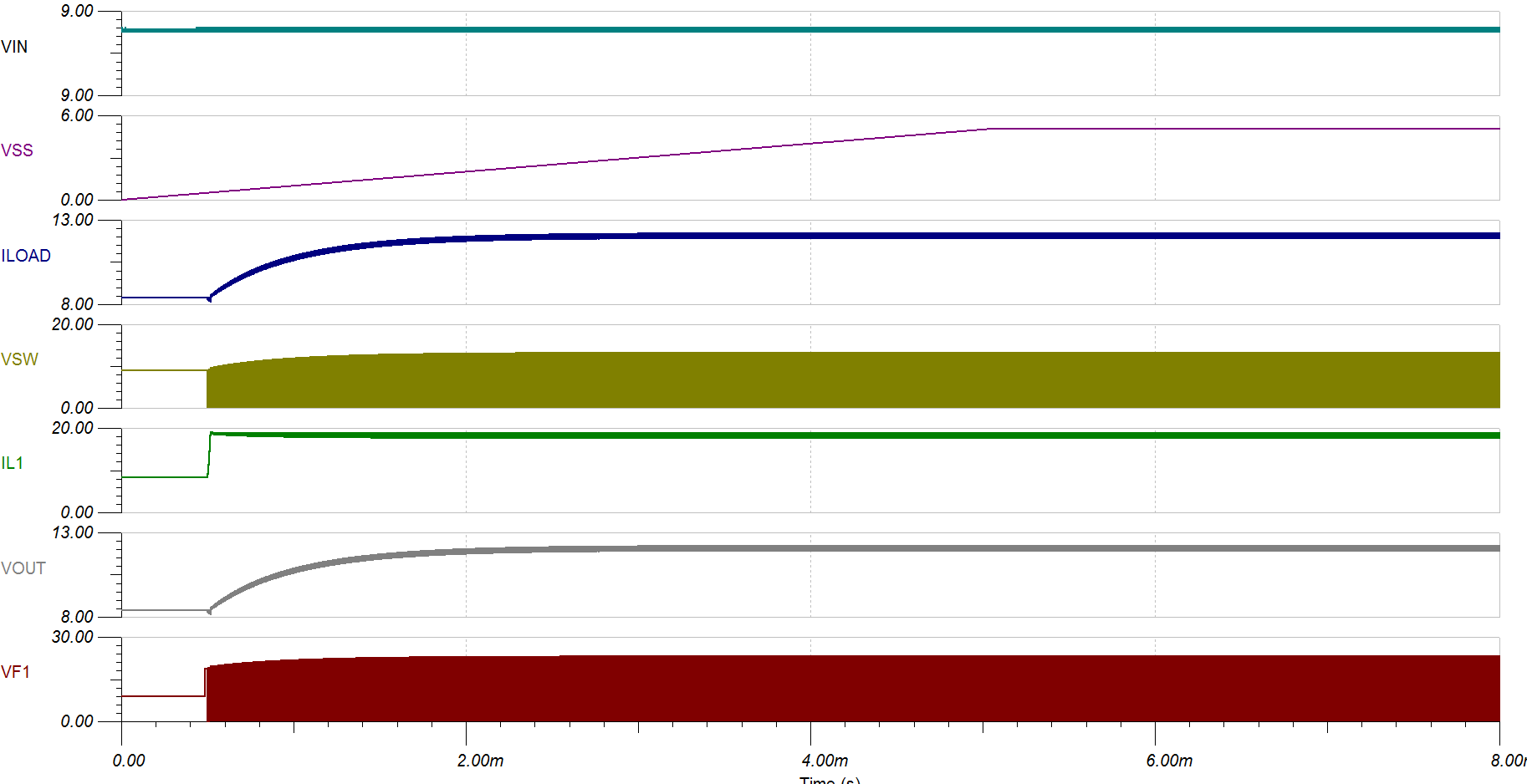Click the 30.00 upper limit of VF1 axis
This screenshot has width=1527, height=784.
click(73, 637)
